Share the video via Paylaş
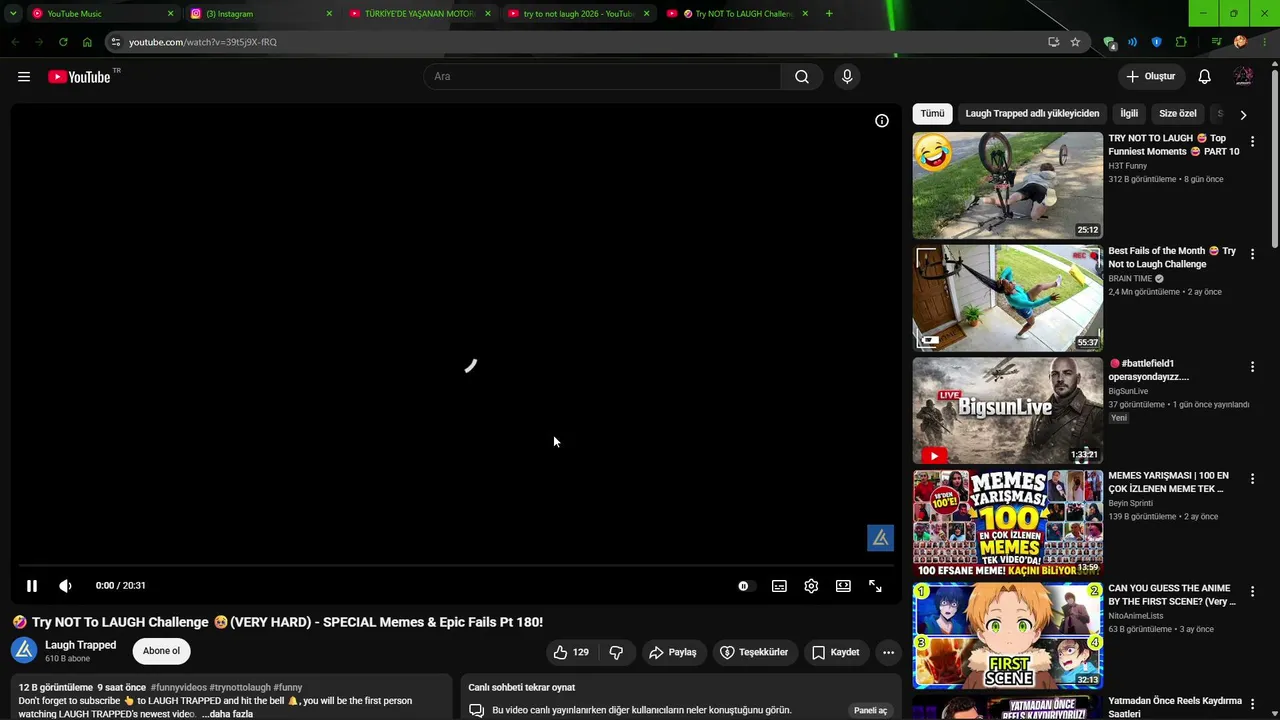This screenshot has height=720, width=1280. pos(673,652)
